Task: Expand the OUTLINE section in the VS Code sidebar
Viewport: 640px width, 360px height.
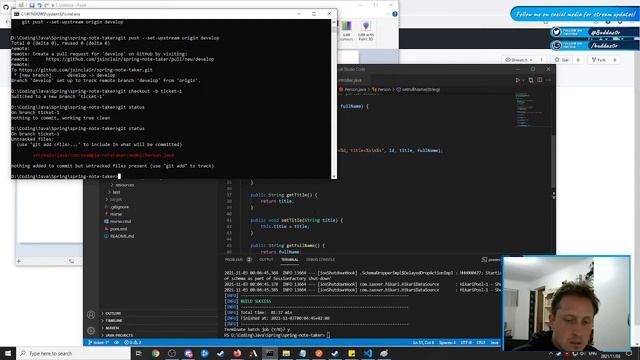Action: click(x=158, y=313)
